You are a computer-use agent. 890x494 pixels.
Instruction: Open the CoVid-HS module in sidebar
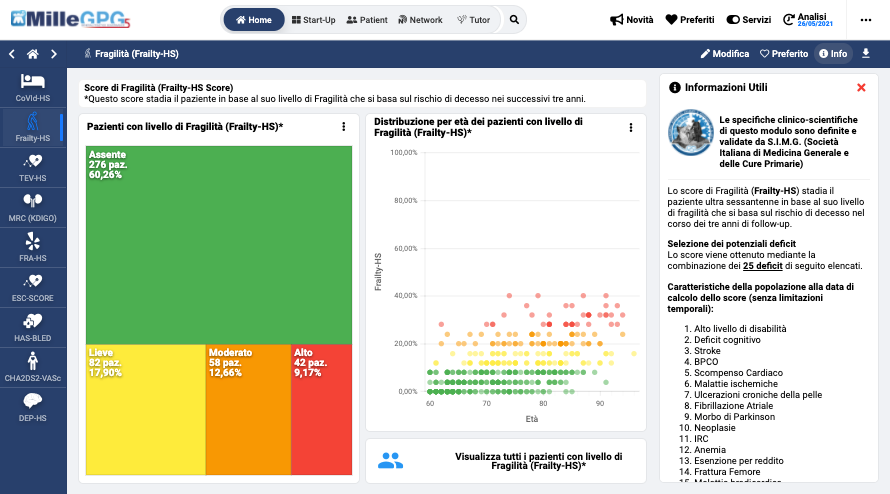coord(33,87)
